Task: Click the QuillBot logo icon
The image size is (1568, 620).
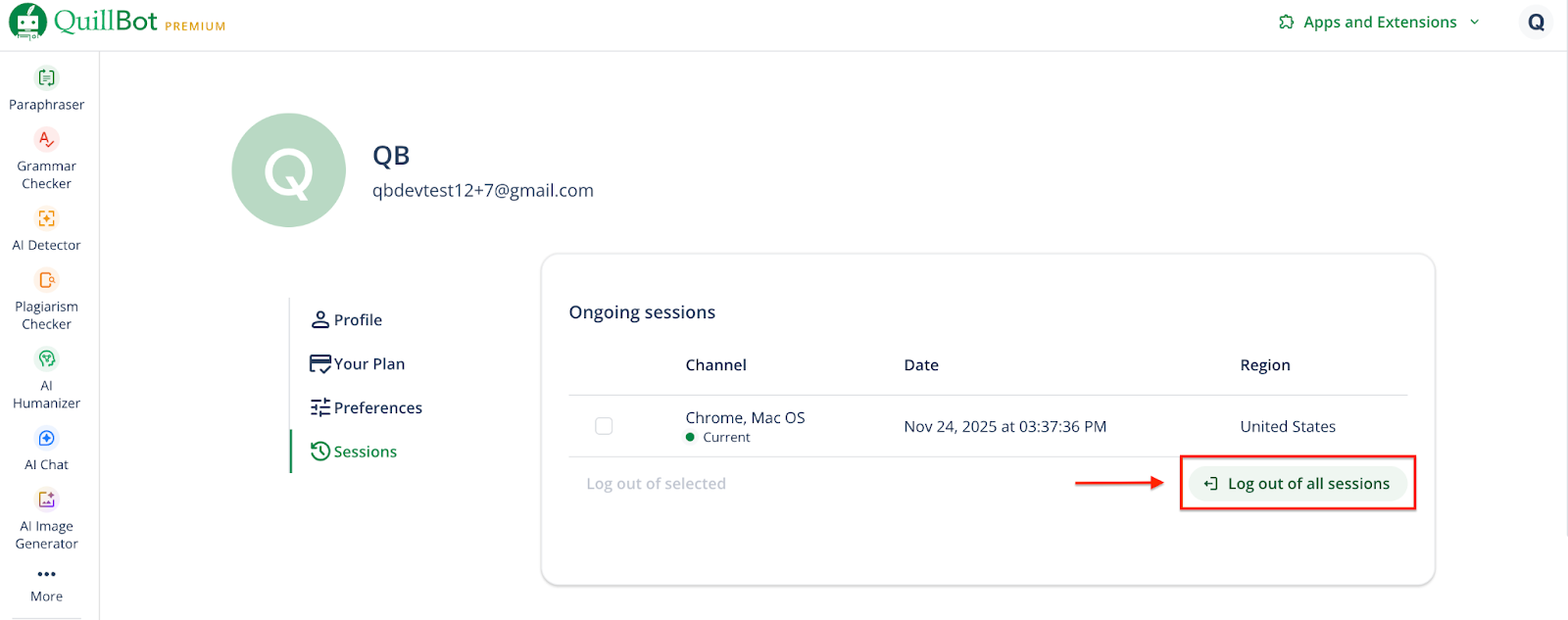Action: coord(27,22)
